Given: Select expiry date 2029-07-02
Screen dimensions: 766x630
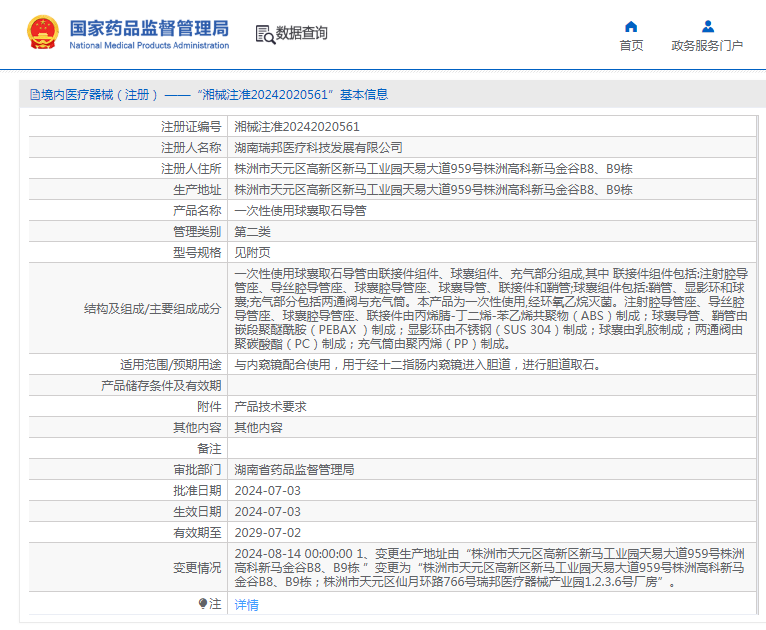Looking at the screenshot, I should click(268, 533).
